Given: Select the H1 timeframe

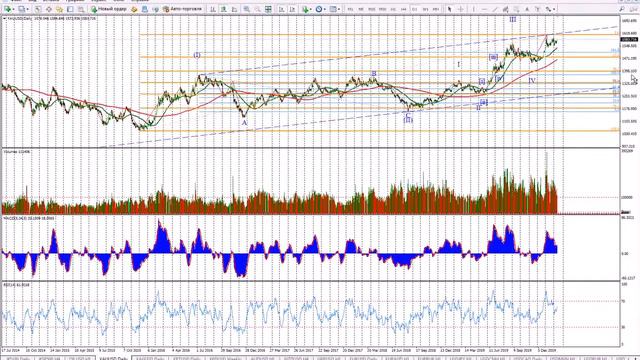Looking at the screenshot, I should click(x=393, y=9).
